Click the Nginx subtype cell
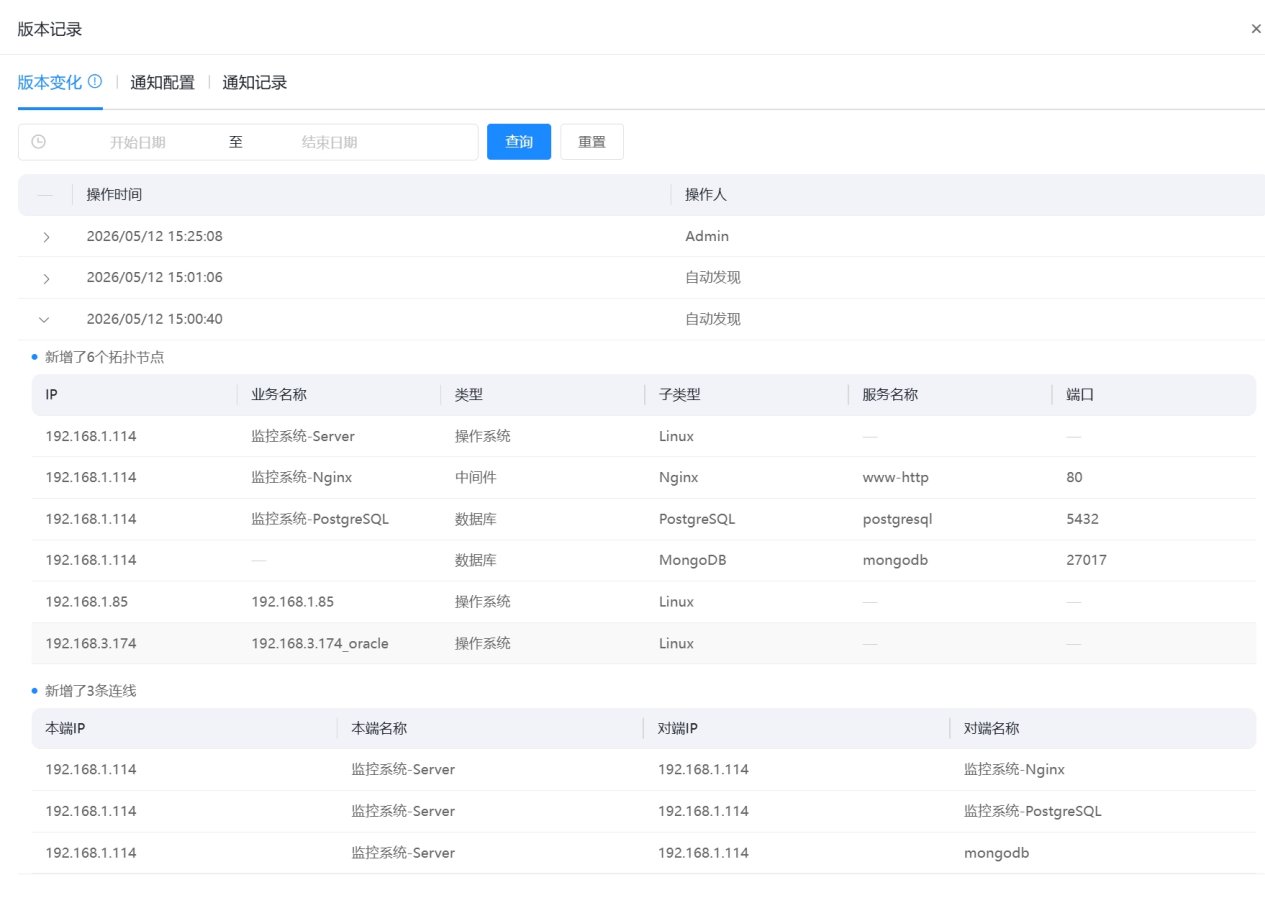This screenshot has width=1265, height=898. pos(679,478)
